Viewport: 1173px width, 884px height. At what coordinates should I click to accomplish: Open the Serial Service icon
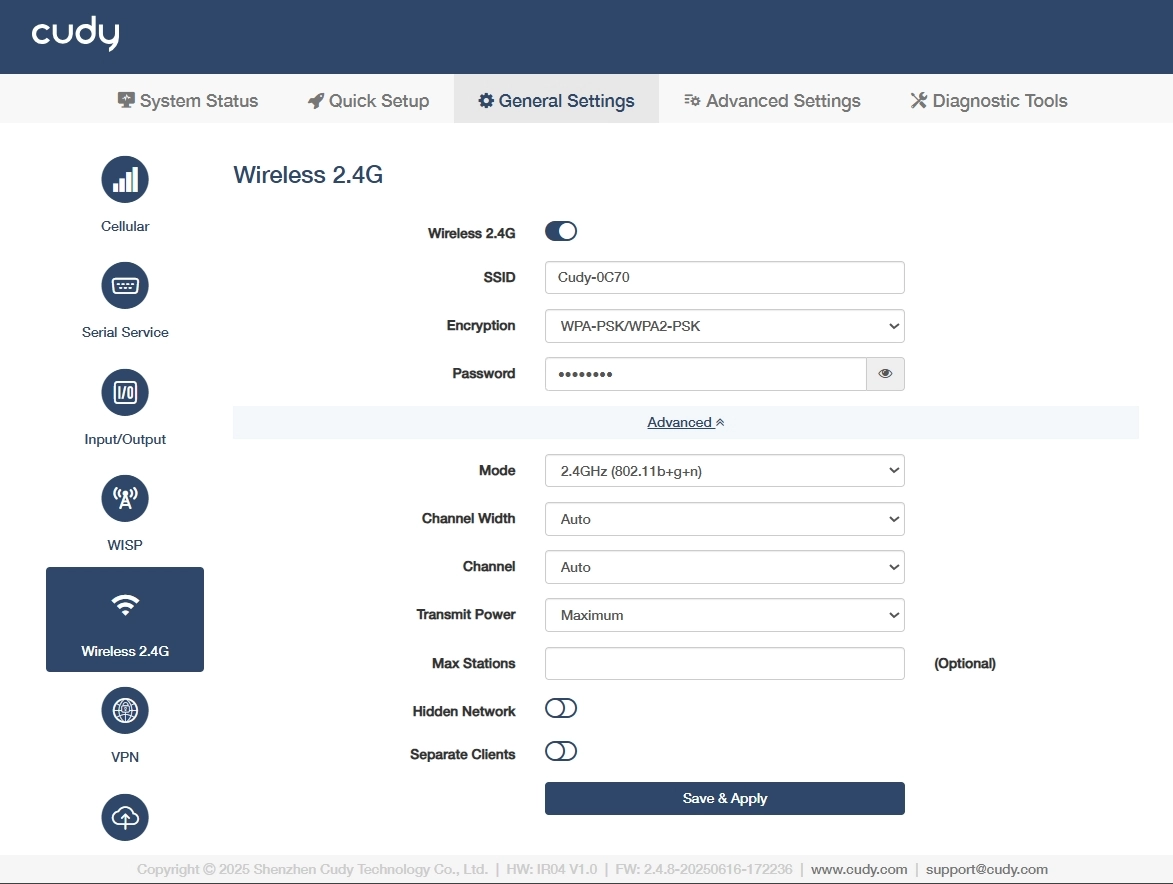125,286
